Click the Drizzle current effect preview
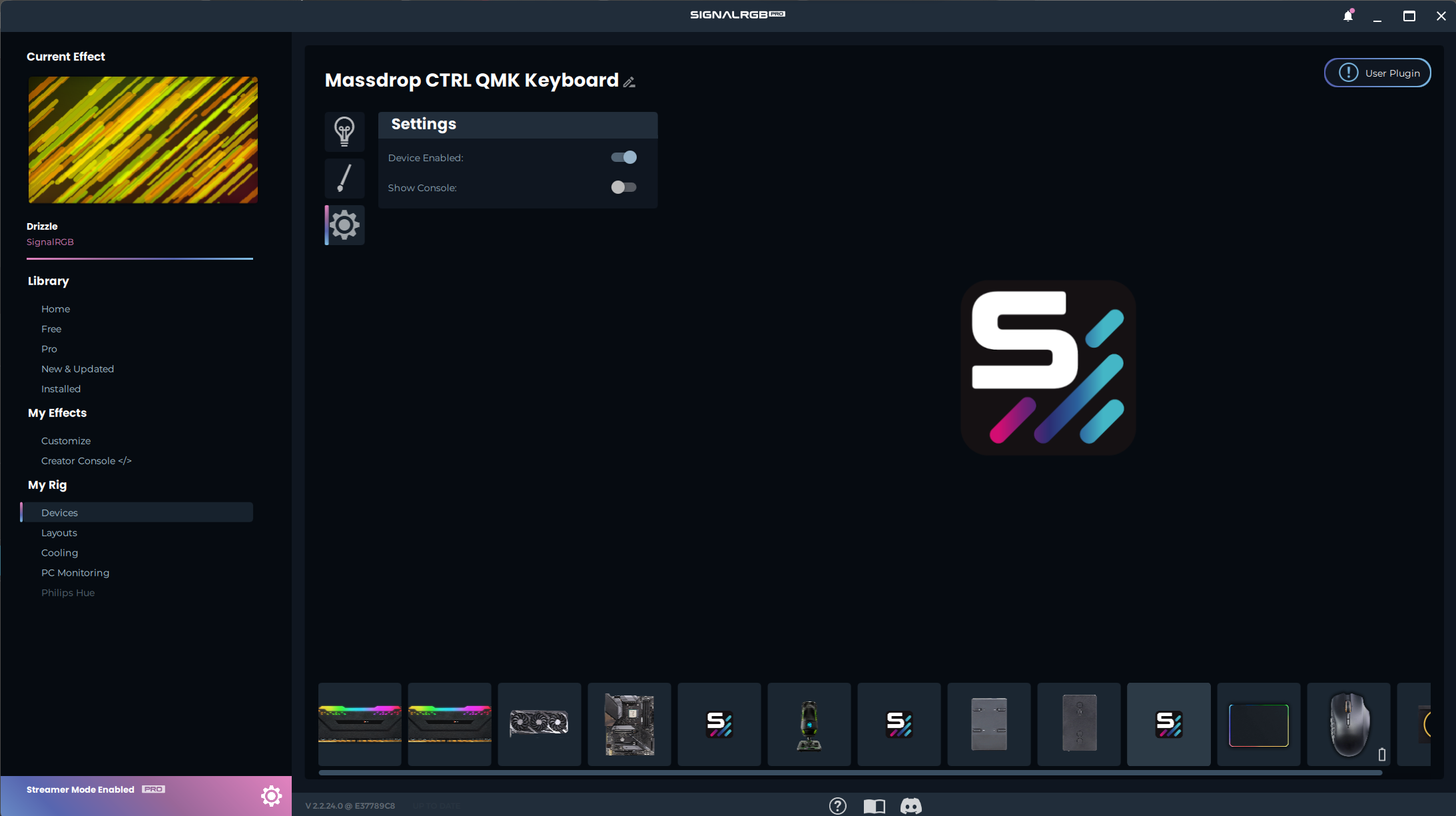The image size is (1456, 816). (x=143, y=140)
